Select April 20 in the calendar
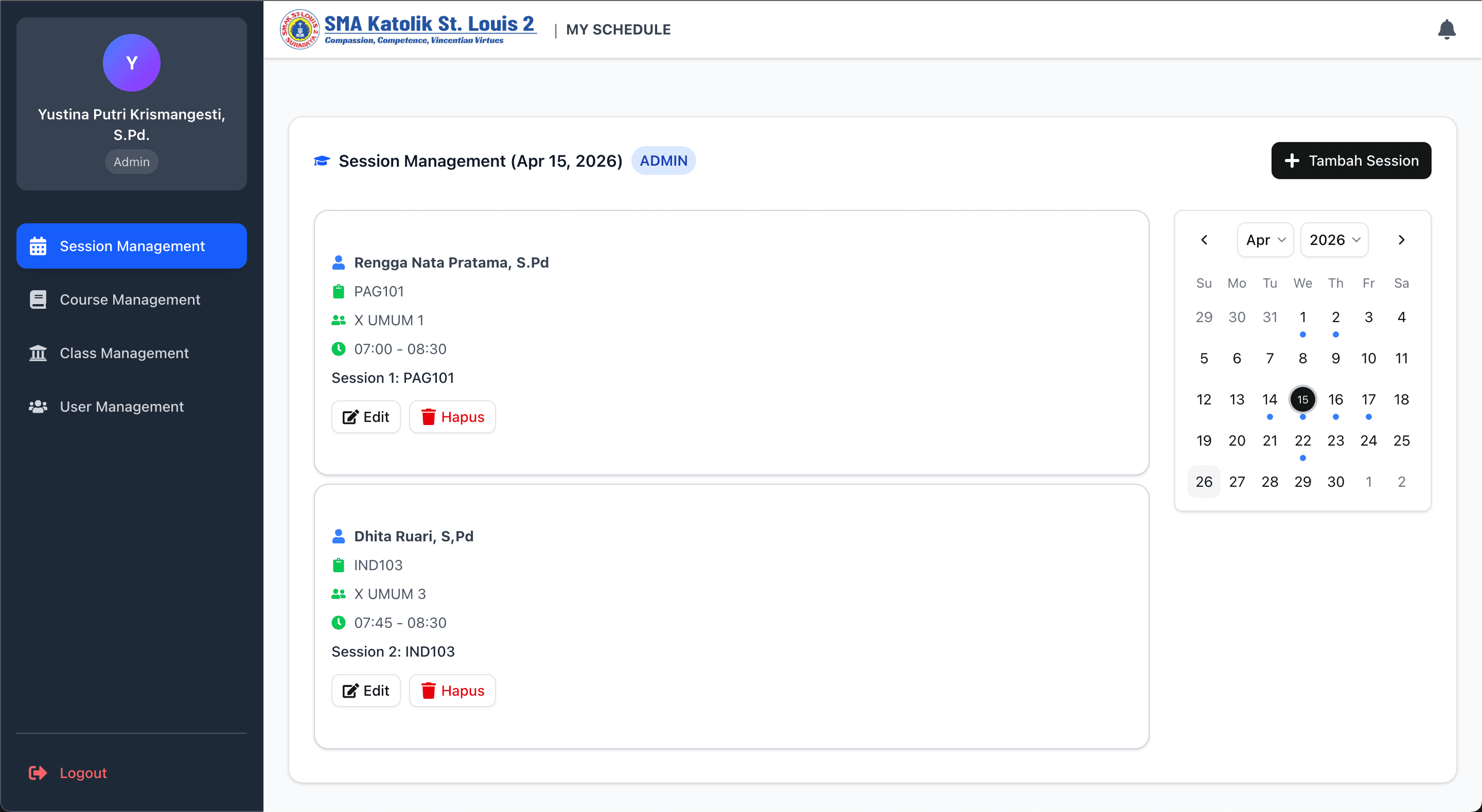The width and height of the screenshot is (1482, 812). [x=1237, y=440]
